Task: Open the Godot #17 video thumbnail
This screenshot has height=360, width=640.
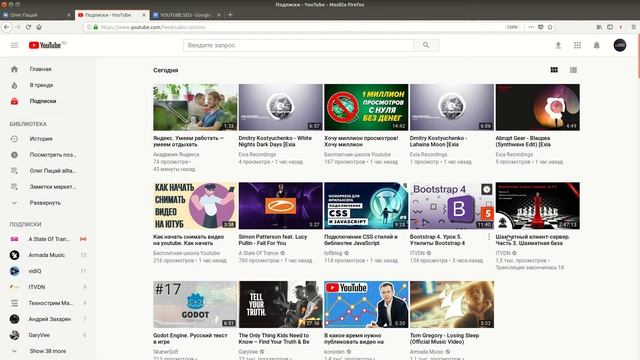Action: (195, 304)
